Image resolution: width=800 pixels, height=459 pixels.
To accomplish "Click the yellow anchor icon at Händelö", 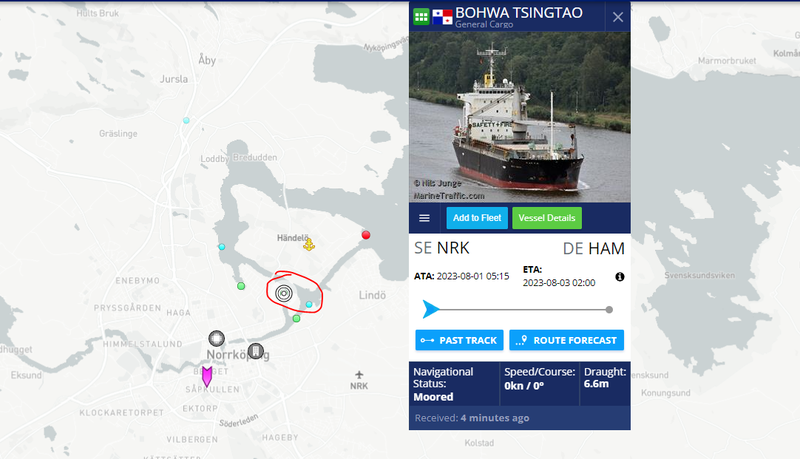I will point(309,245).
